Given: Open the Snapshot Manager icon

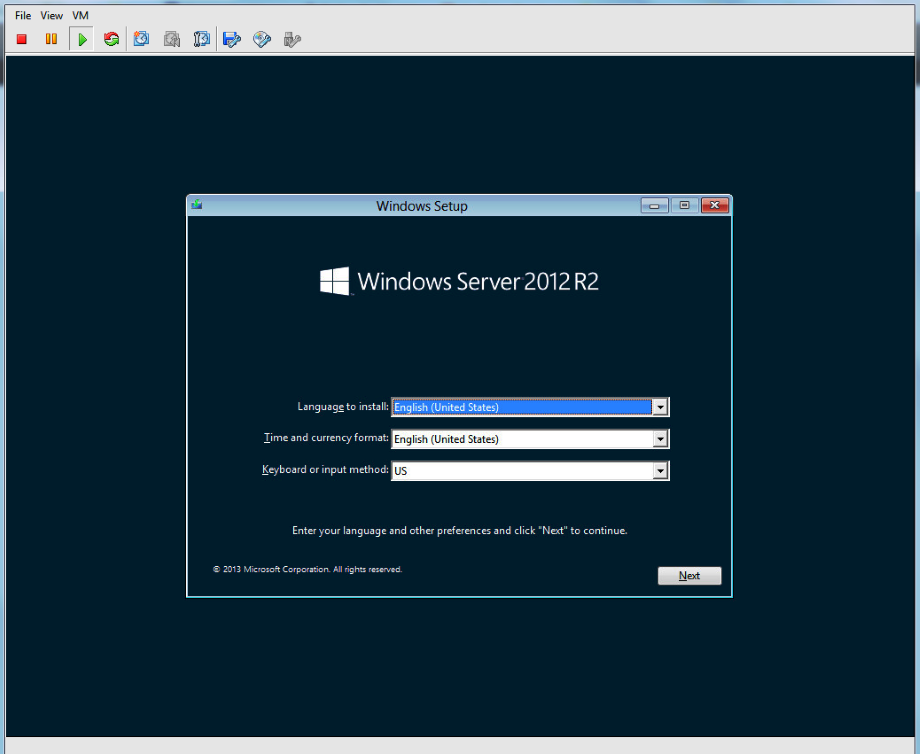Looking at the screenshot, I should (202, 39).
